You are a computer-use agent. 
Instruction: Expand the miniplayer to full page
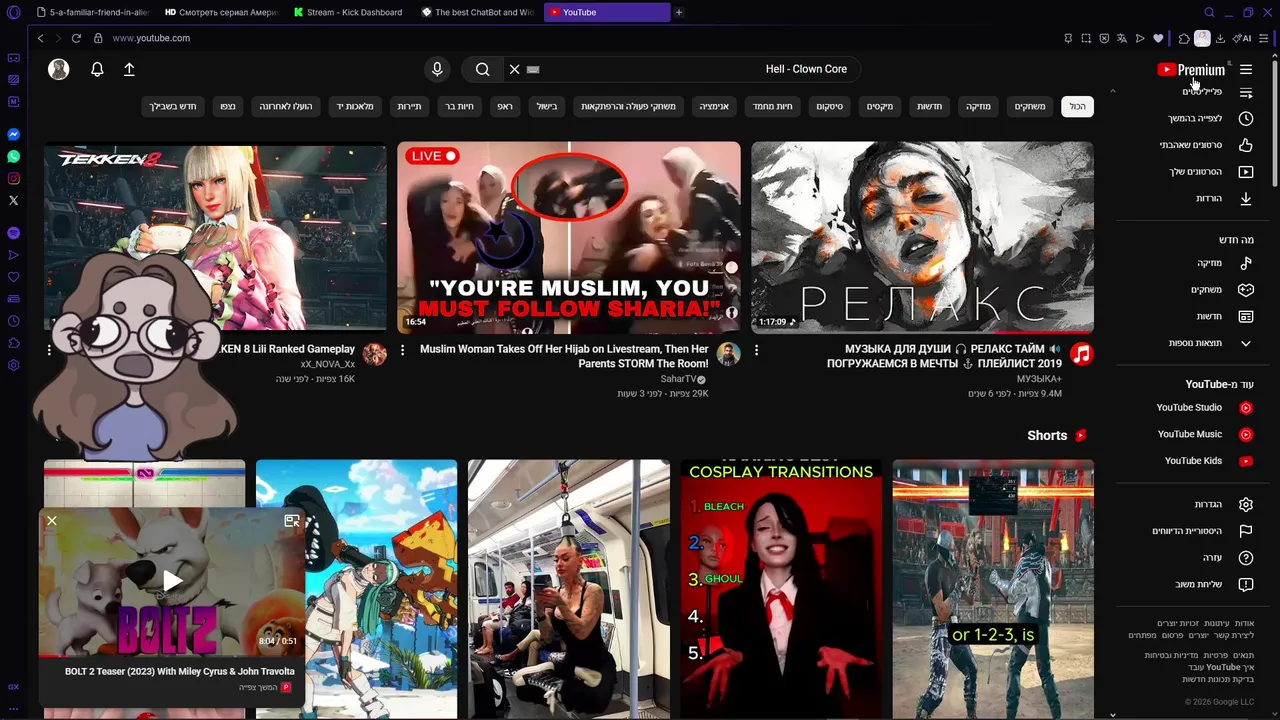[292, 521]
